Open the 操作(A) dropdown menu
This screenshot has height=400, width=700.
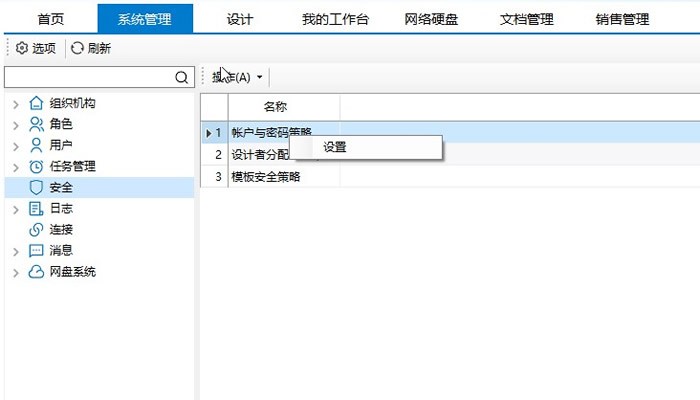tap(238, 77)
